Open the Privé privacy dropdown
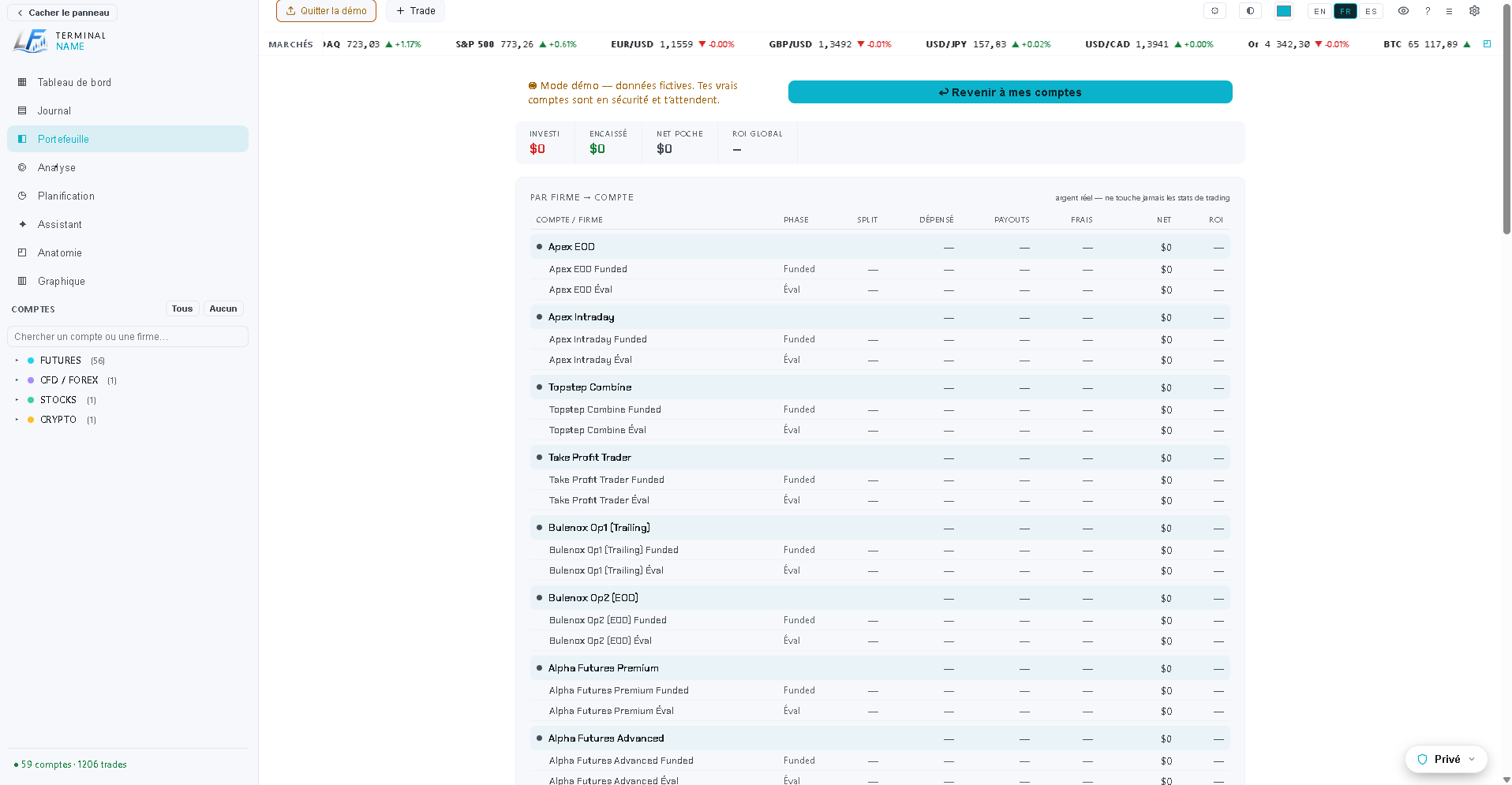The width and height of the screenshot is (1512, 785). point(1446,759)
